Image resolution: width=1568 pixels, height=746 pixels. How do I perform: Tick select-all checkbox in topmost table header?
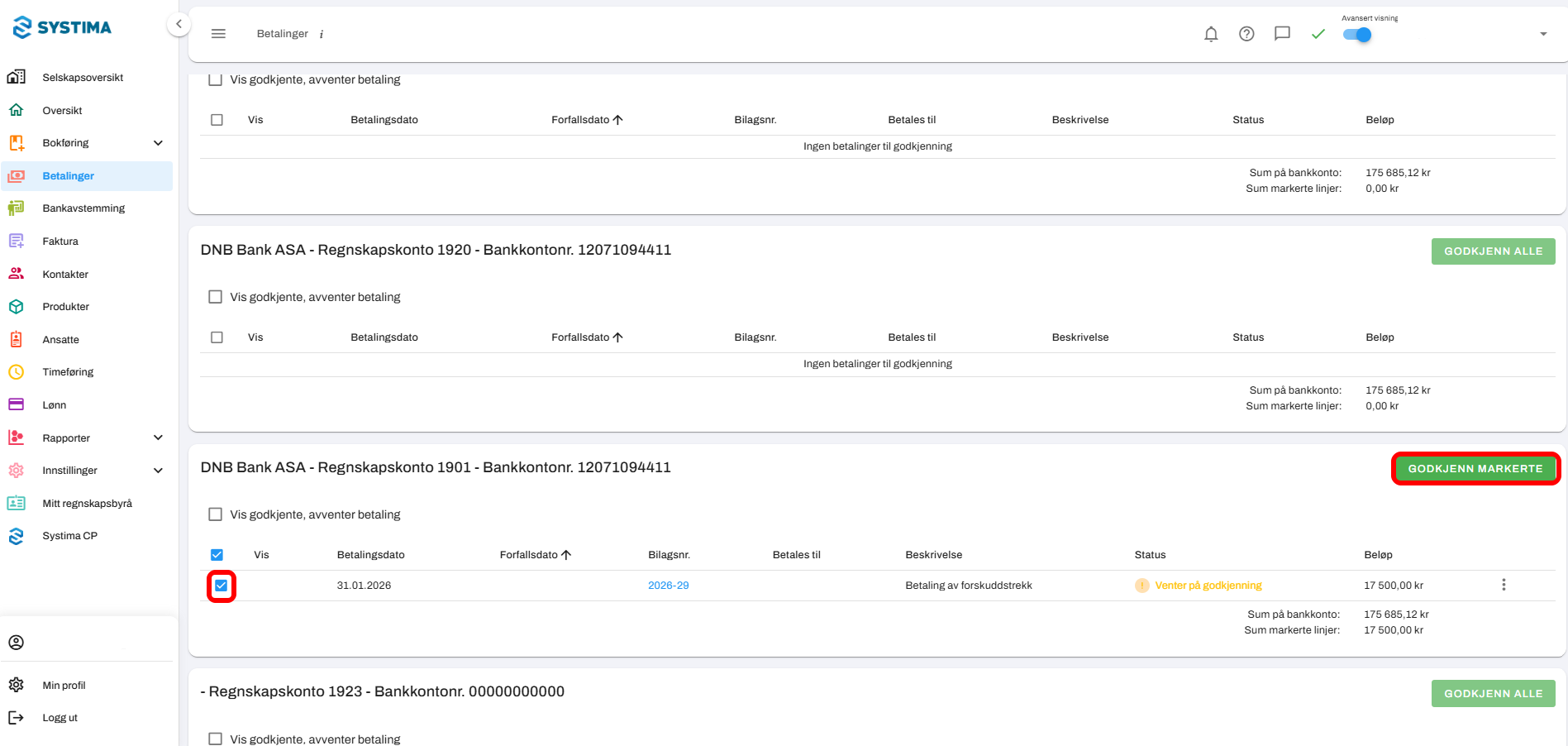click(217, 120)
